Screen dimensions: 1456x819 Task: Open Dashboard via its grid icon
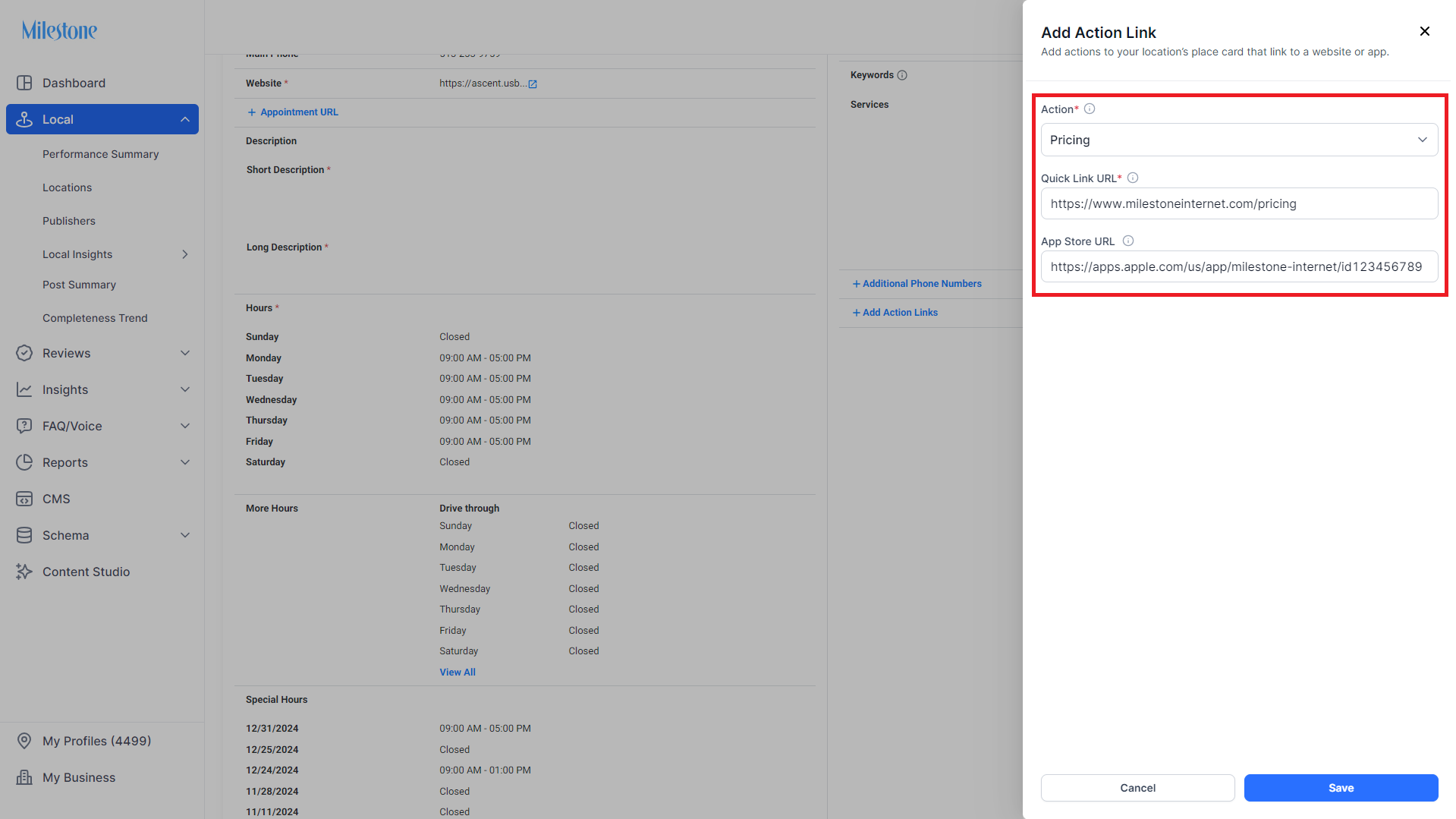point(24,83)
